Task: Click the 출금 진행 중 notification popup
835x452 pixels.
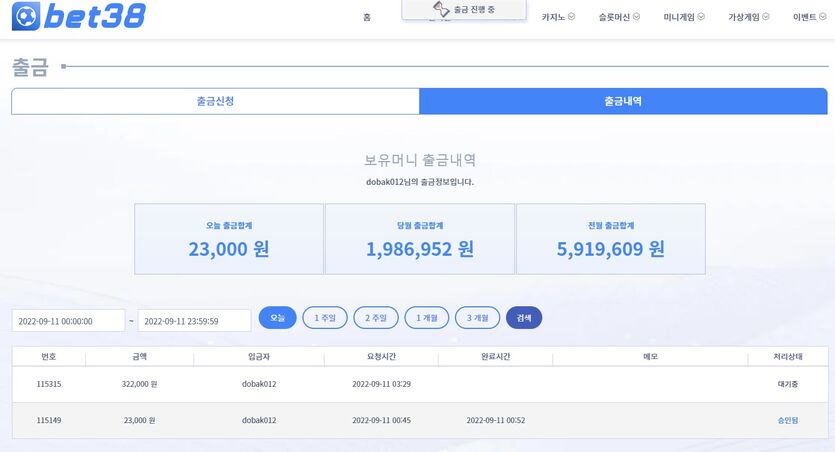Action: click(x=464, y=10)
